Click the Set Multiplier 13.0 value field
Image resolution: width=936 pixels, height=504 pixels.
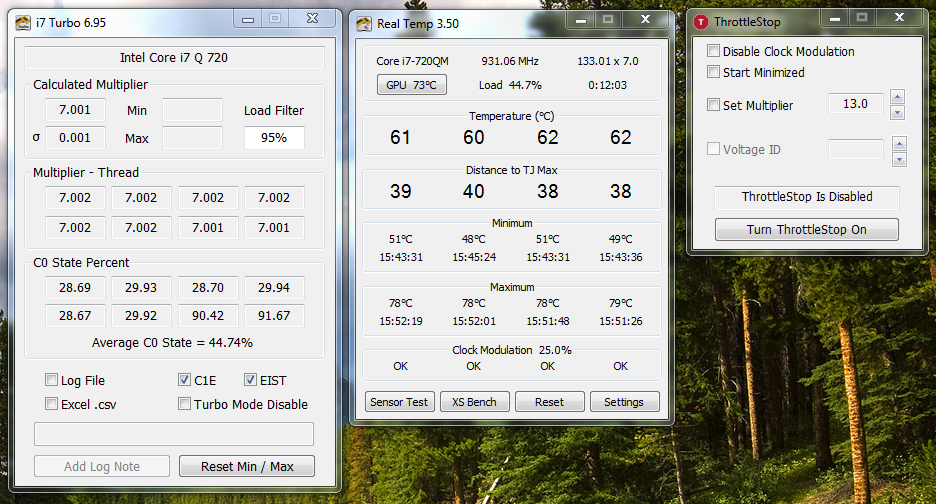[x=855, y=104]
